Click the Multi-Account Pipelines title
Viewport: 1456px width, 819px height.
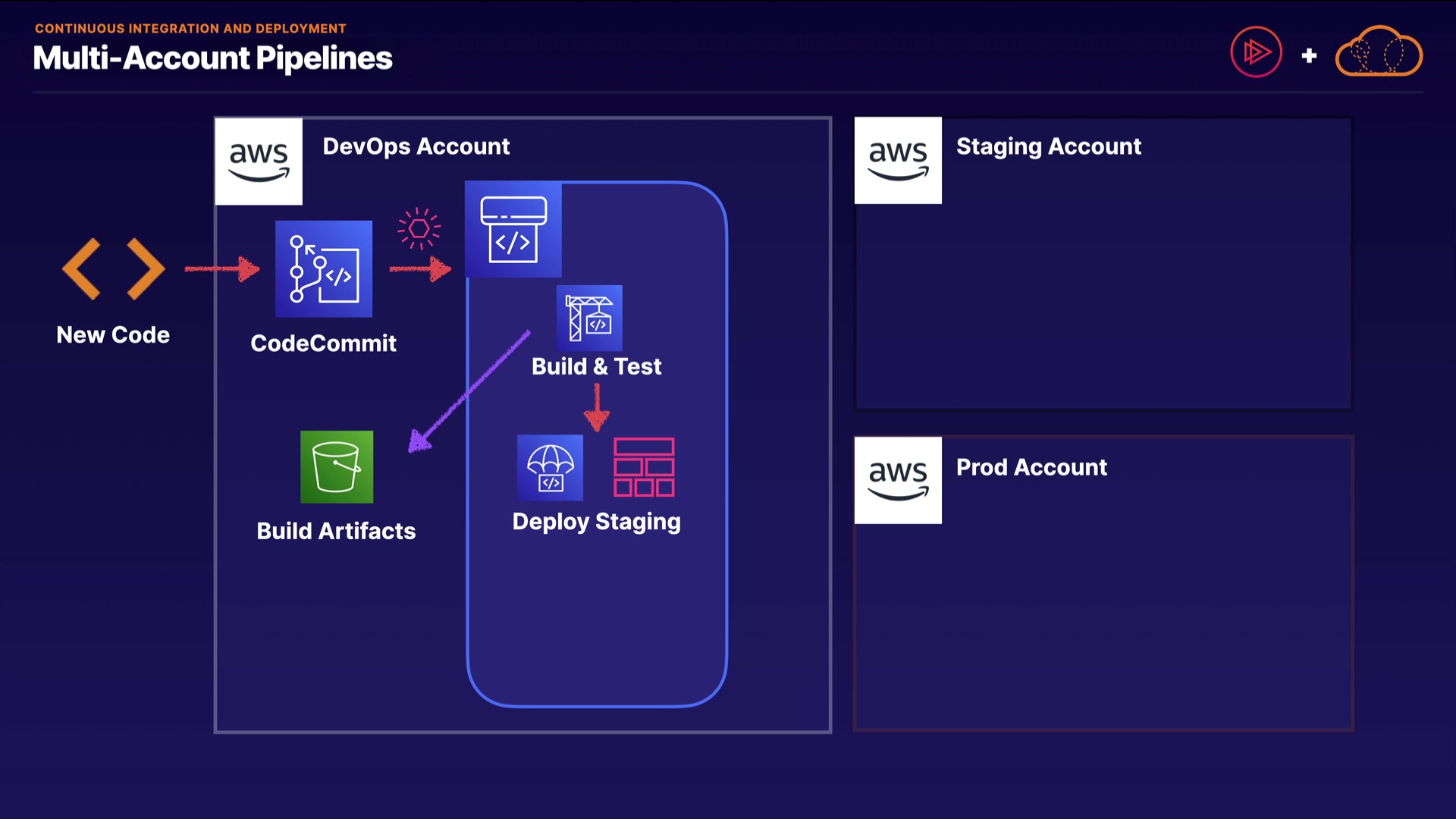pyautogui.click(x=212, y=58)
